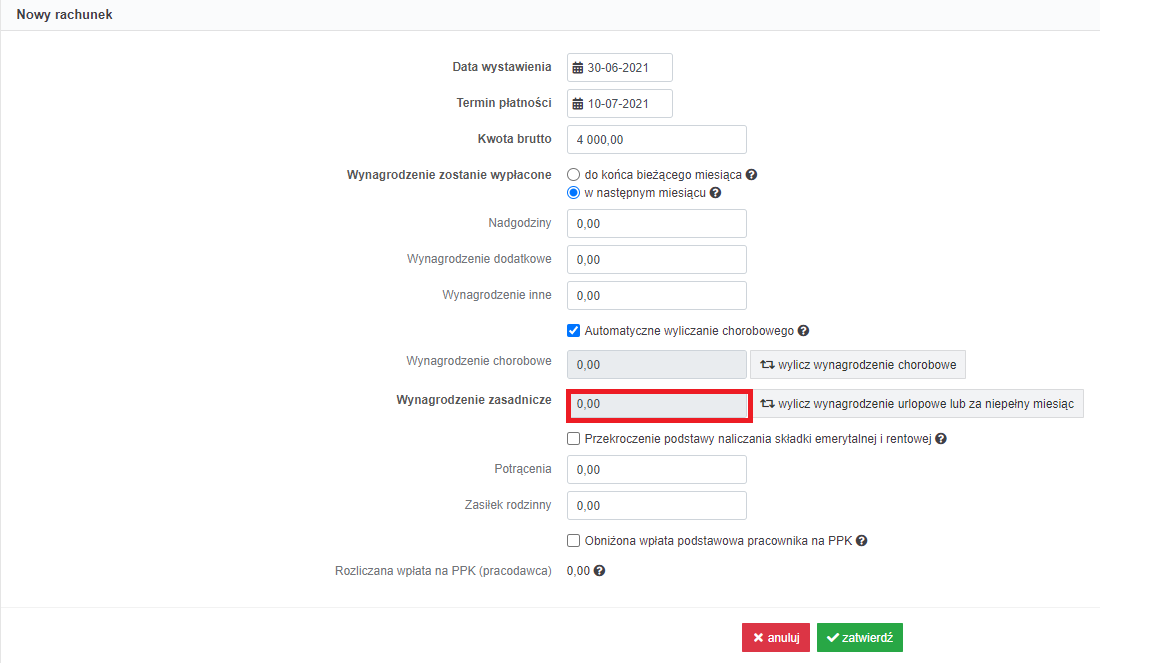This screenshot has height=663, width=1152.
Task: Uncheck Automatyczne wyliczanie chorobowego checkbox
Action: [573, 331]
